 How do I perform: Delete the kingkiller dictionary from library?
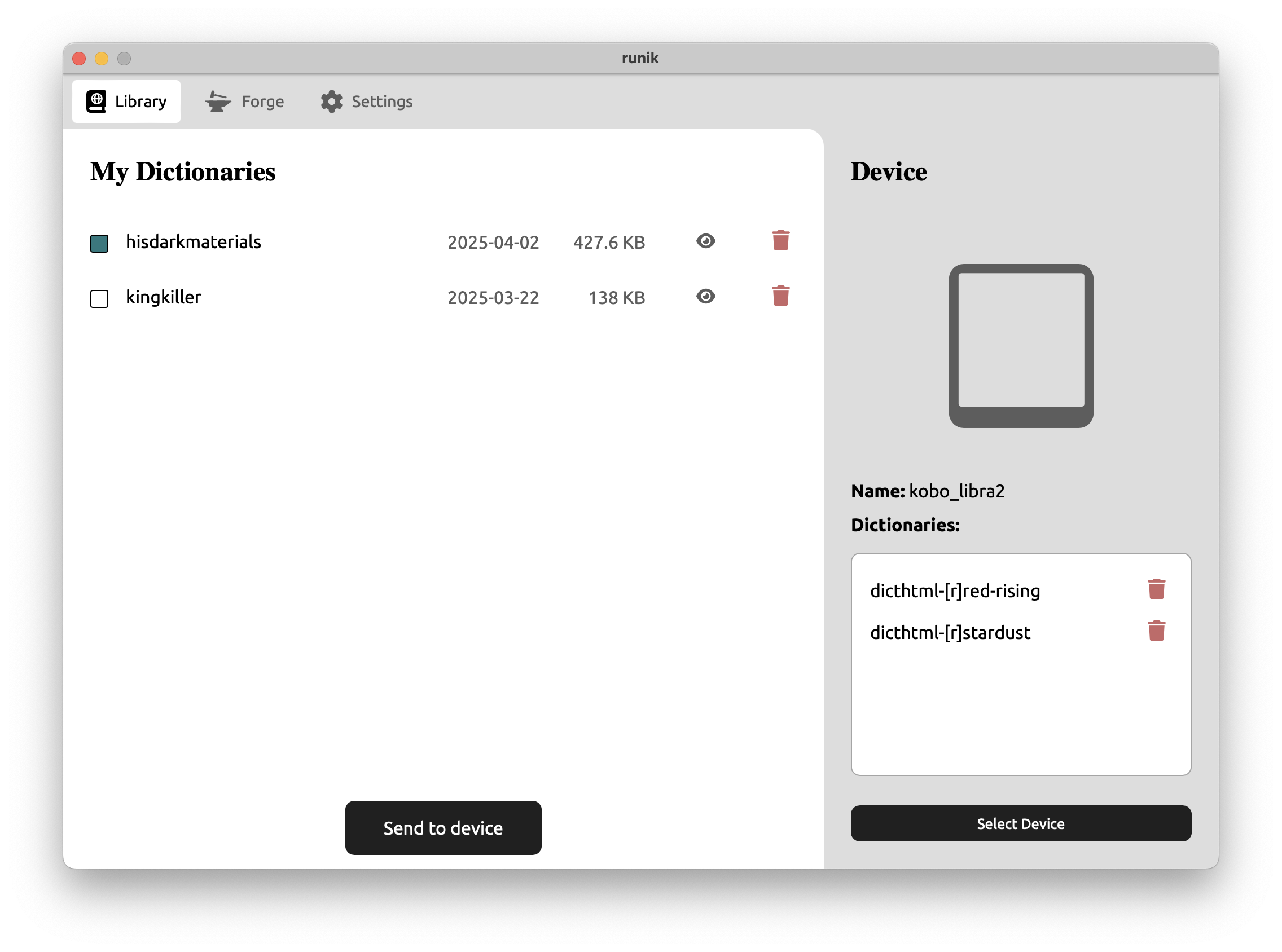780,296
